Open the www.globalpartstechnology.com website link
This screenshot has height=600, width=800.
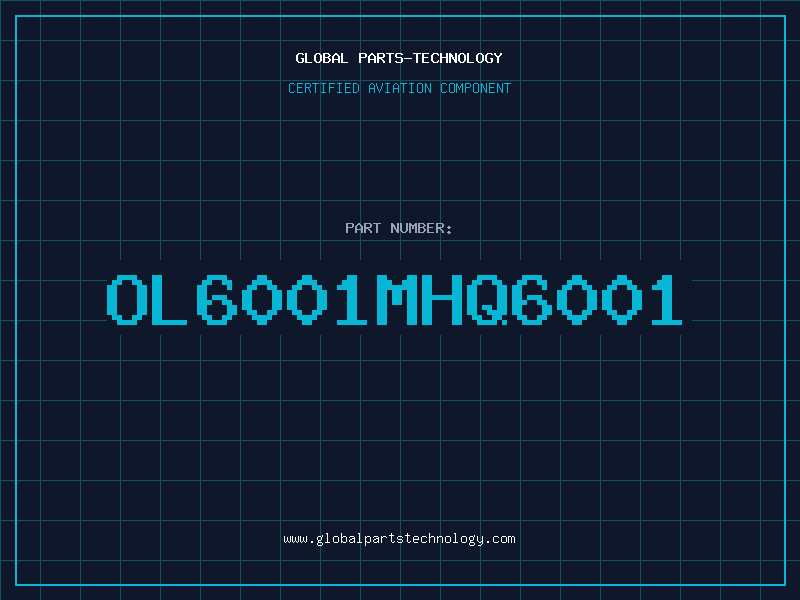click(x=399, y=539)
